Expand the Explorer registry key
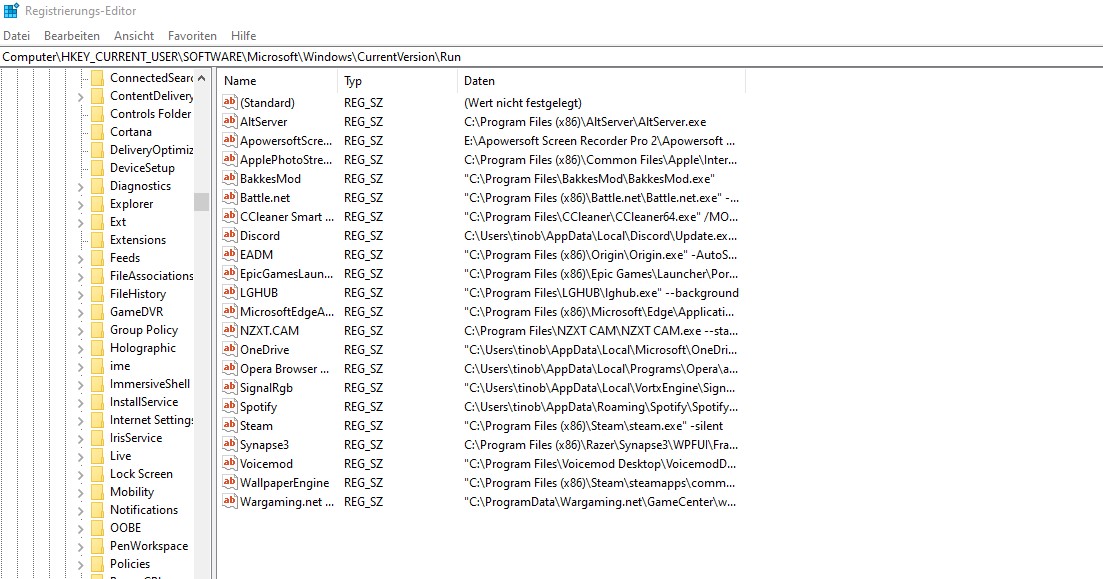 (80, 203)
